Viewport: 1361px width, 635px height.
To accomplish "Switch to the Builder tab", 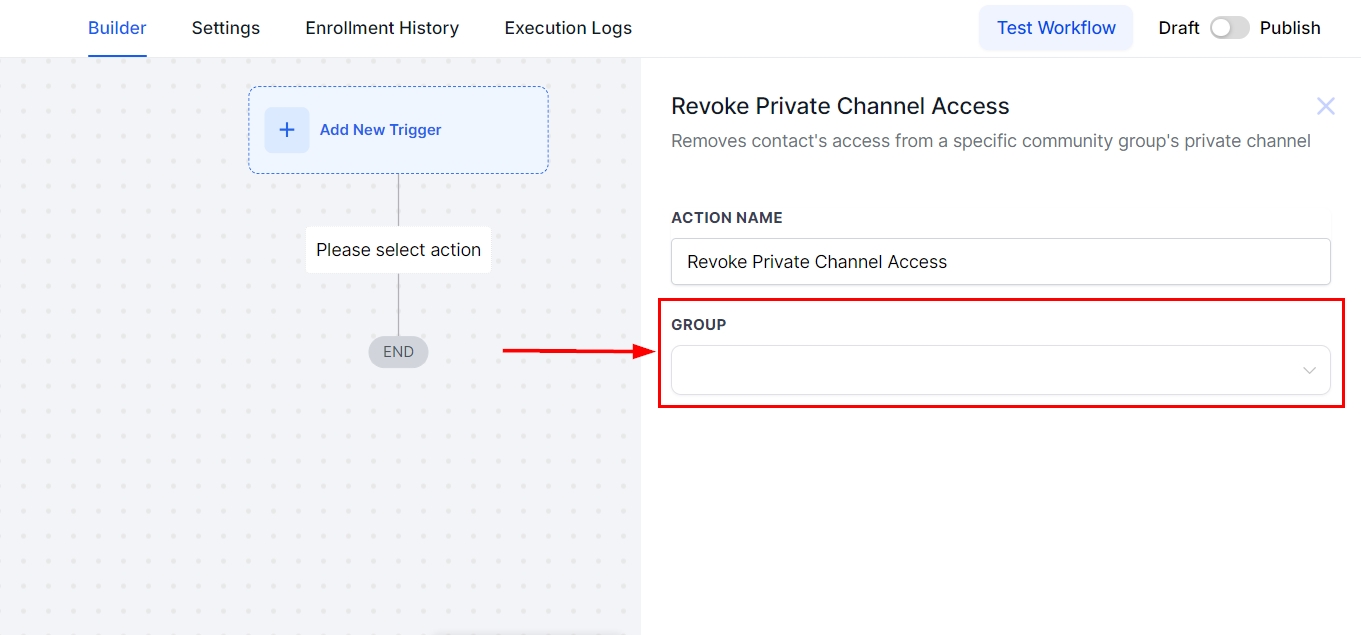I will (x=117, y=28).
